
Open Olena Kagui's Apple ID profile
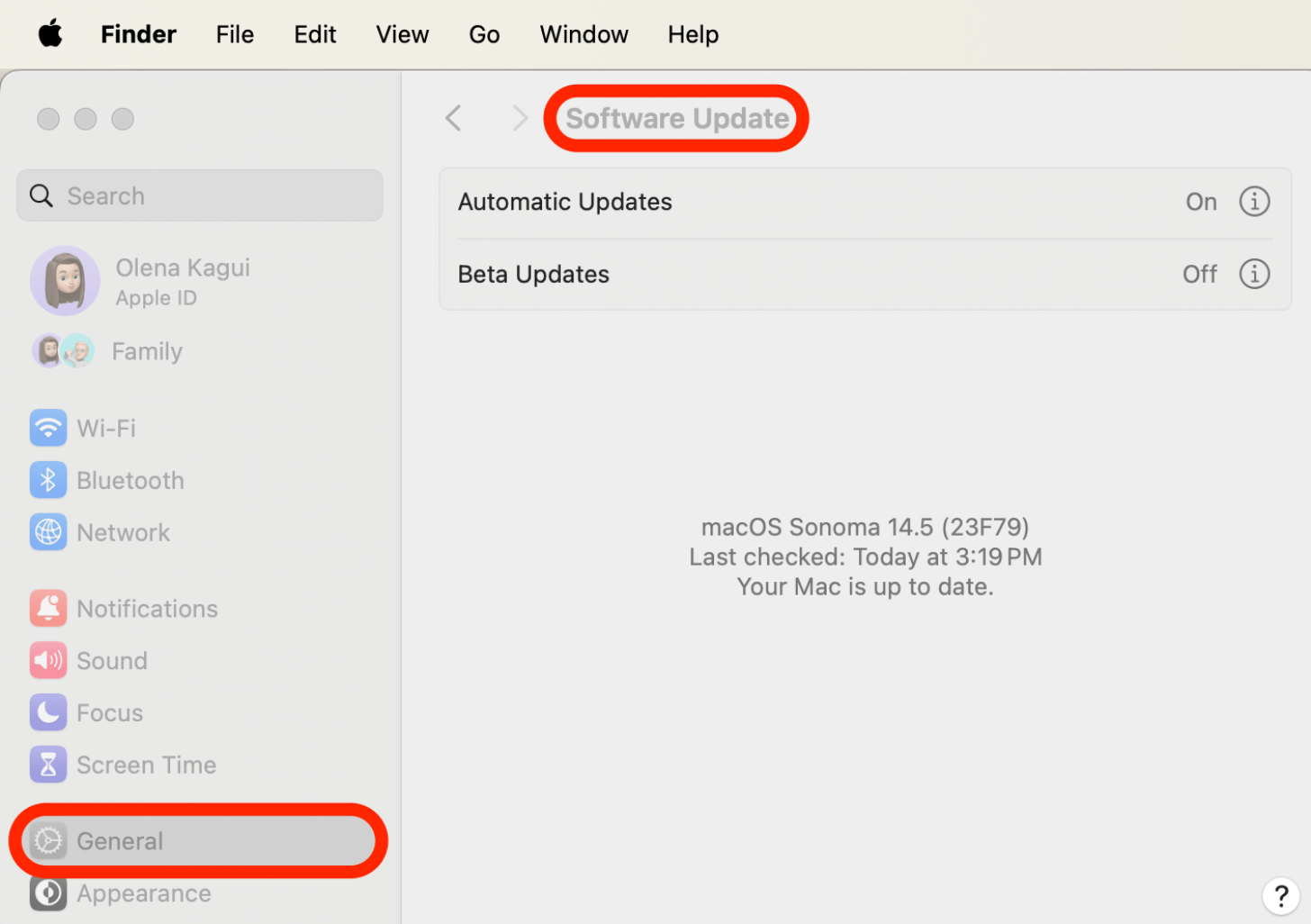tap(182, 280)
